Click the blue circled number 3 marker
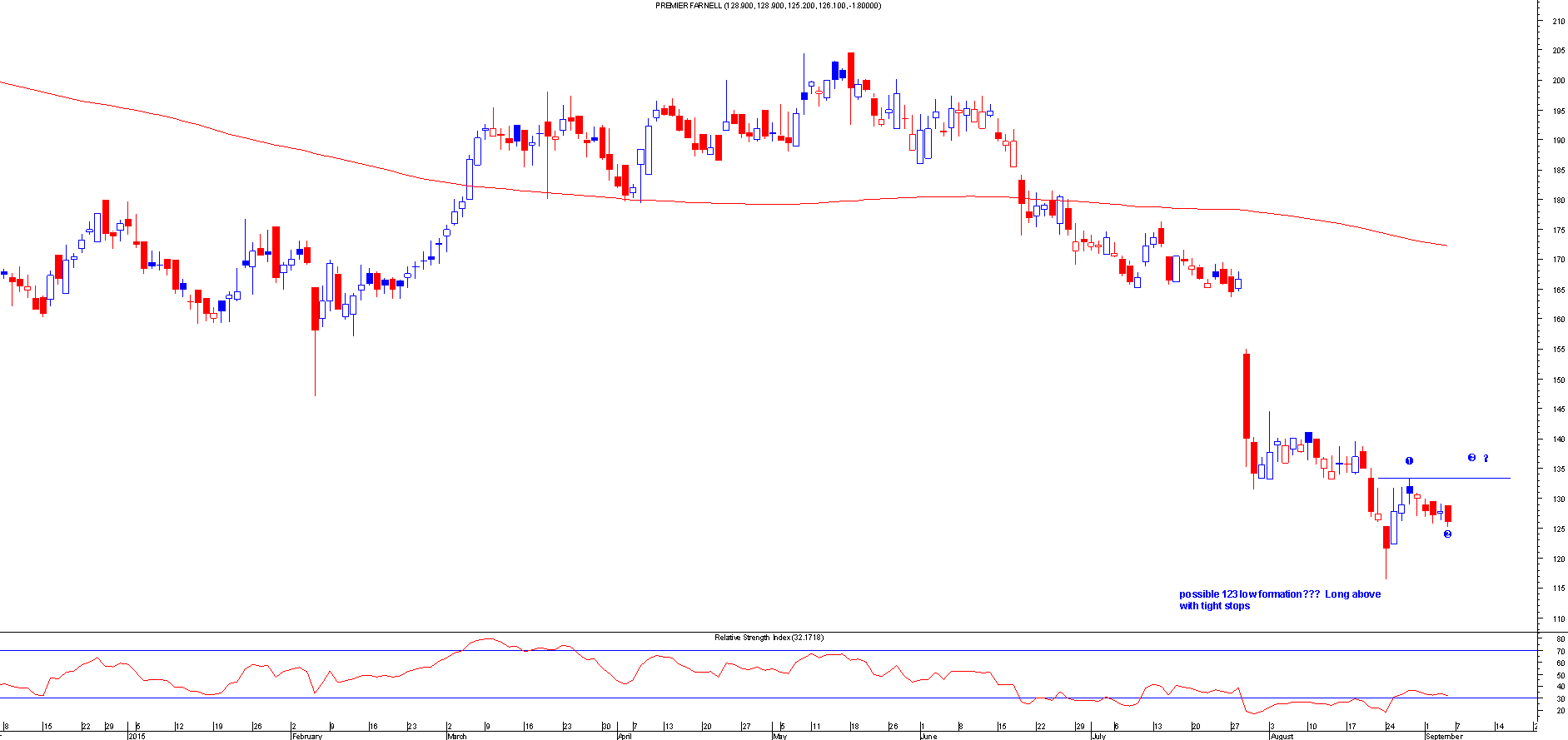1568x740 pixels. point(1471,458)
